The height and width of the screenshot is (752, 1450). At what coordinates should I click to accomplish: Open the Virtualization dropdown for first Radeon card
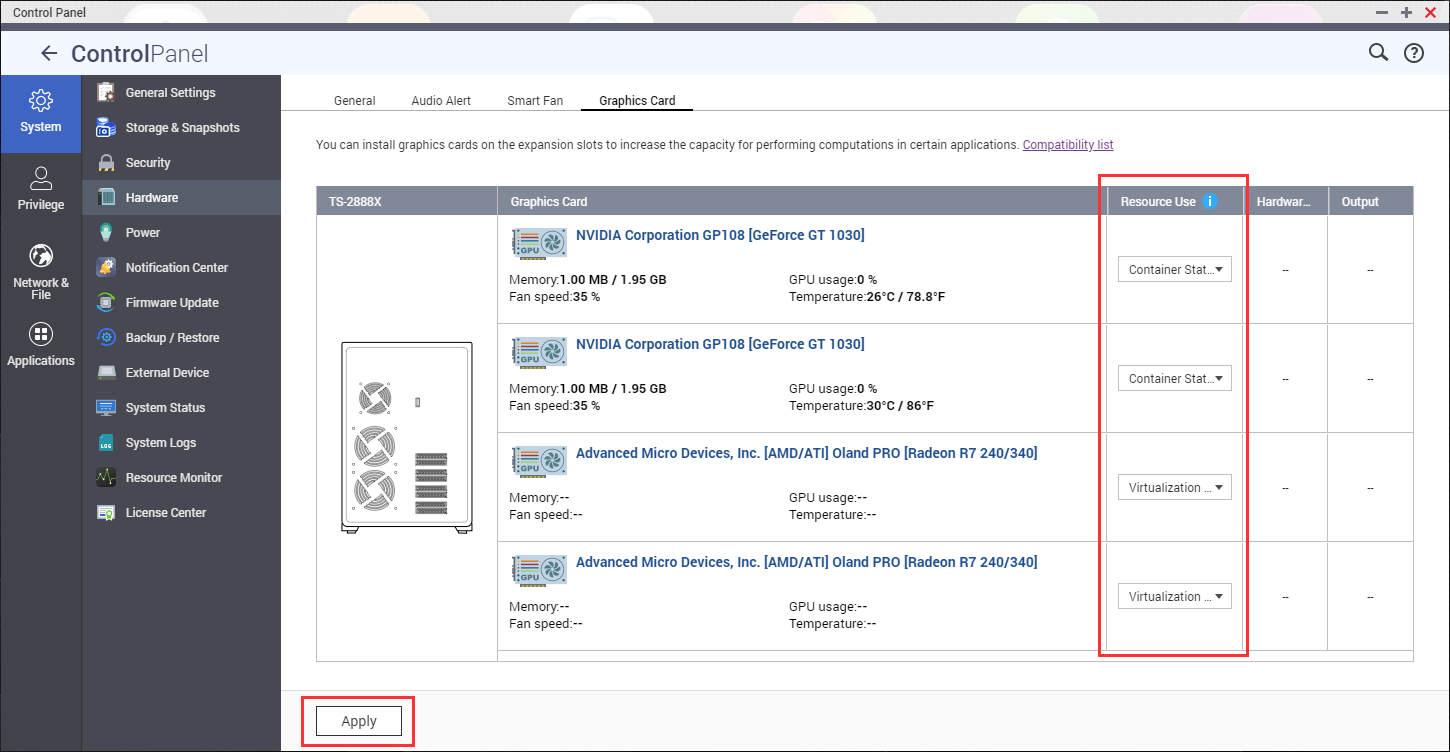pyautogui.click(x=1174, y=487)
